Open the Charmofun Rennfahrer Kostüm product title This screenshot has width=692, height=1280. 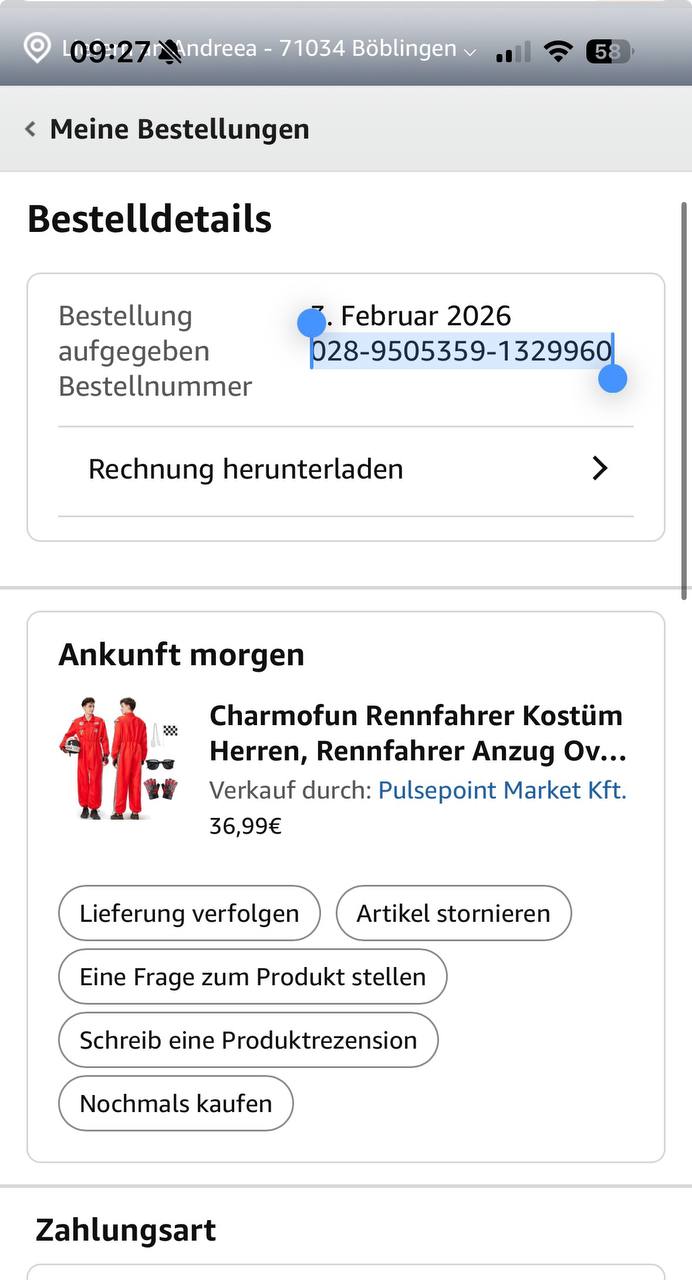[x=417, y=733]
